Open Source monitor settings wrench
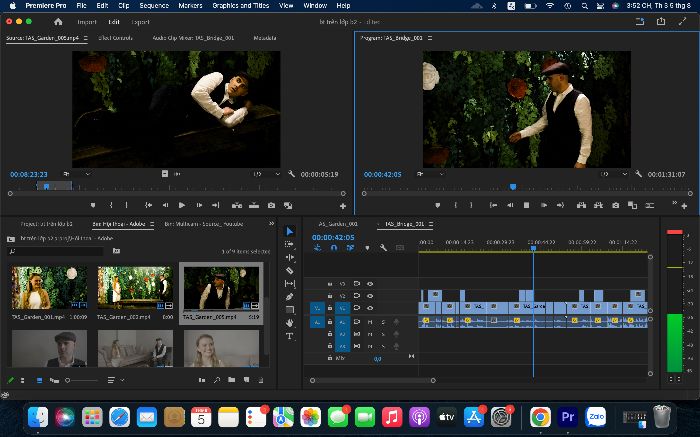 (291, 174)
